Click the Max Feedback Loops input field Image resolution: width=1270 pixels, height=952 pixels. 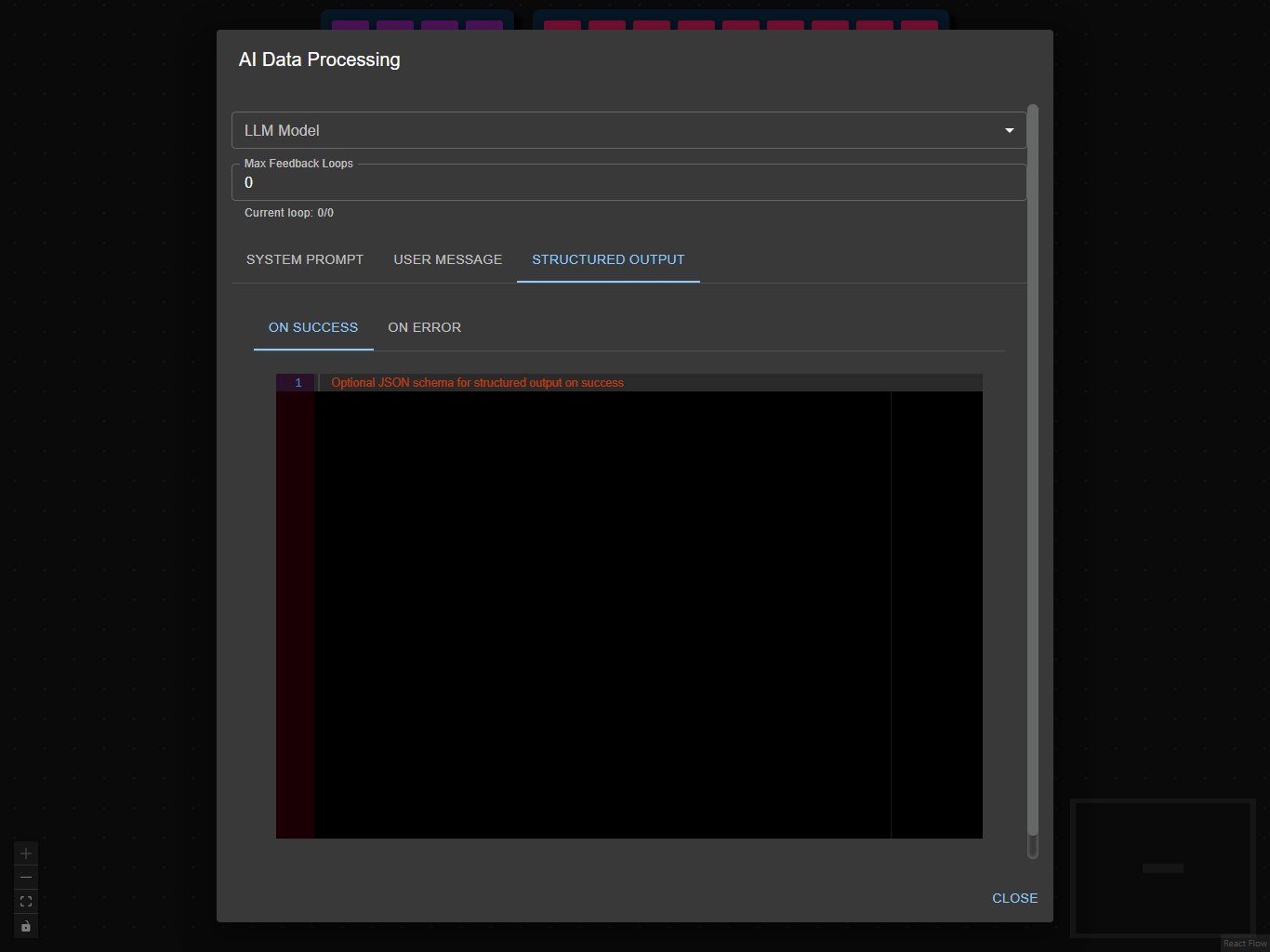click(x=628, y=182)
